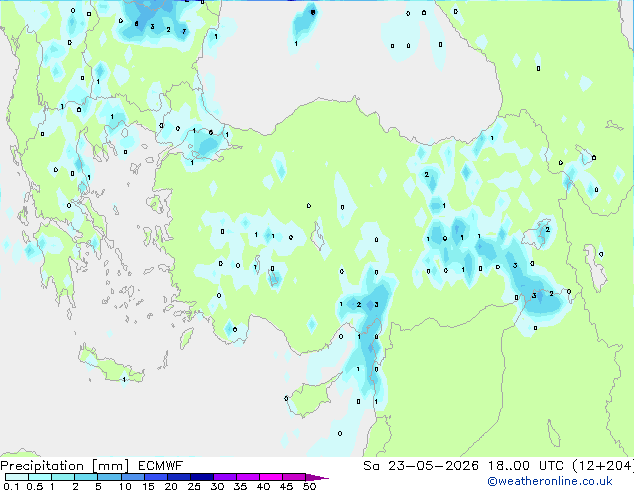
Task: Click the above-50 arrow tip of legend
Action: click(x=317, y=477)
